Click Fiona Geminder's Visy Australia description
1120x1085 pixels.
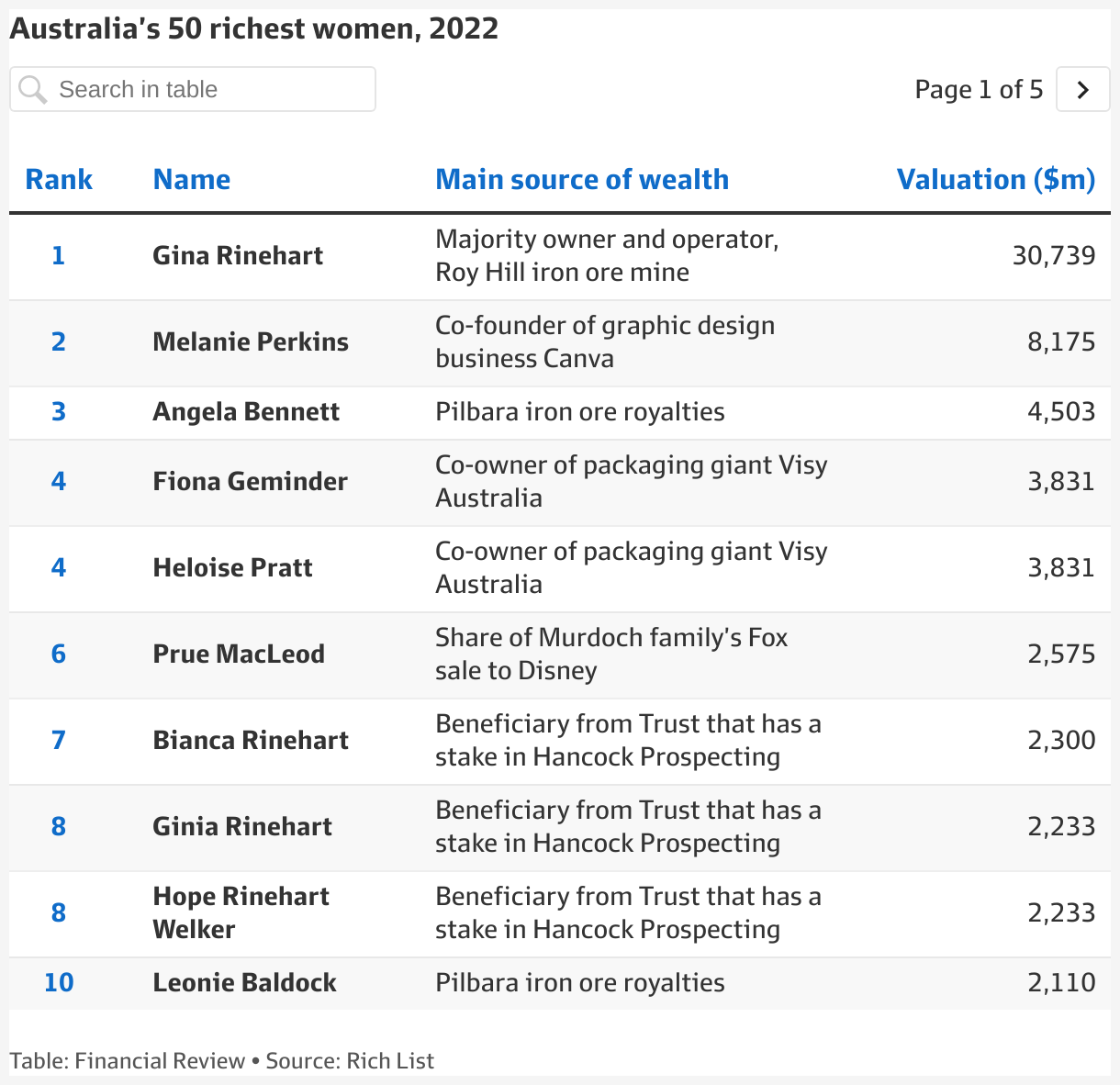click(632, 481)
